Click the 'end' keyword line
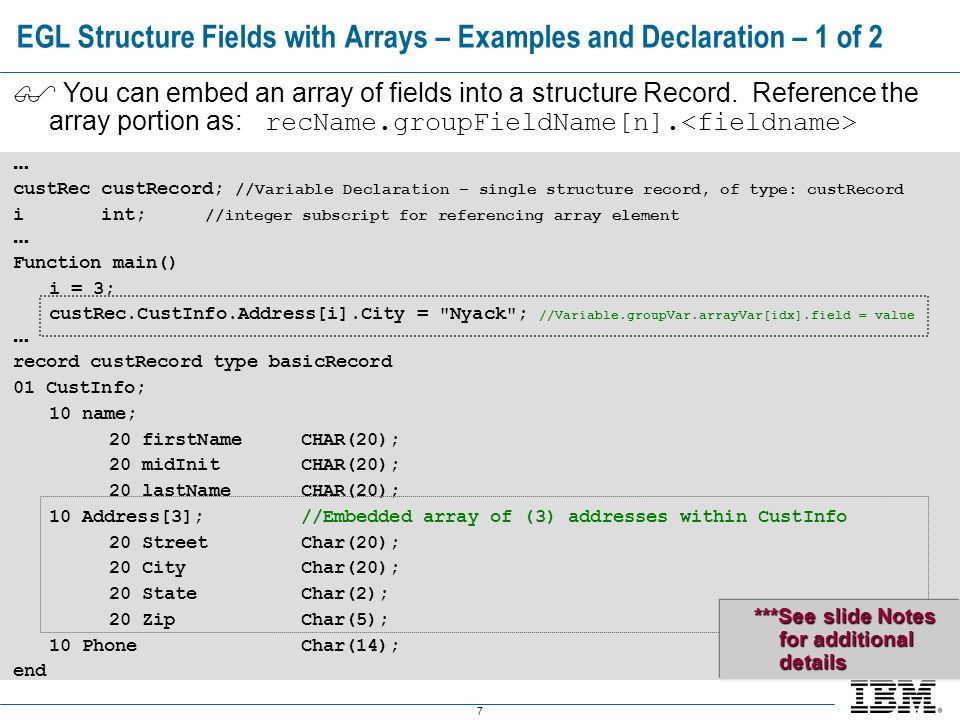 30,670
